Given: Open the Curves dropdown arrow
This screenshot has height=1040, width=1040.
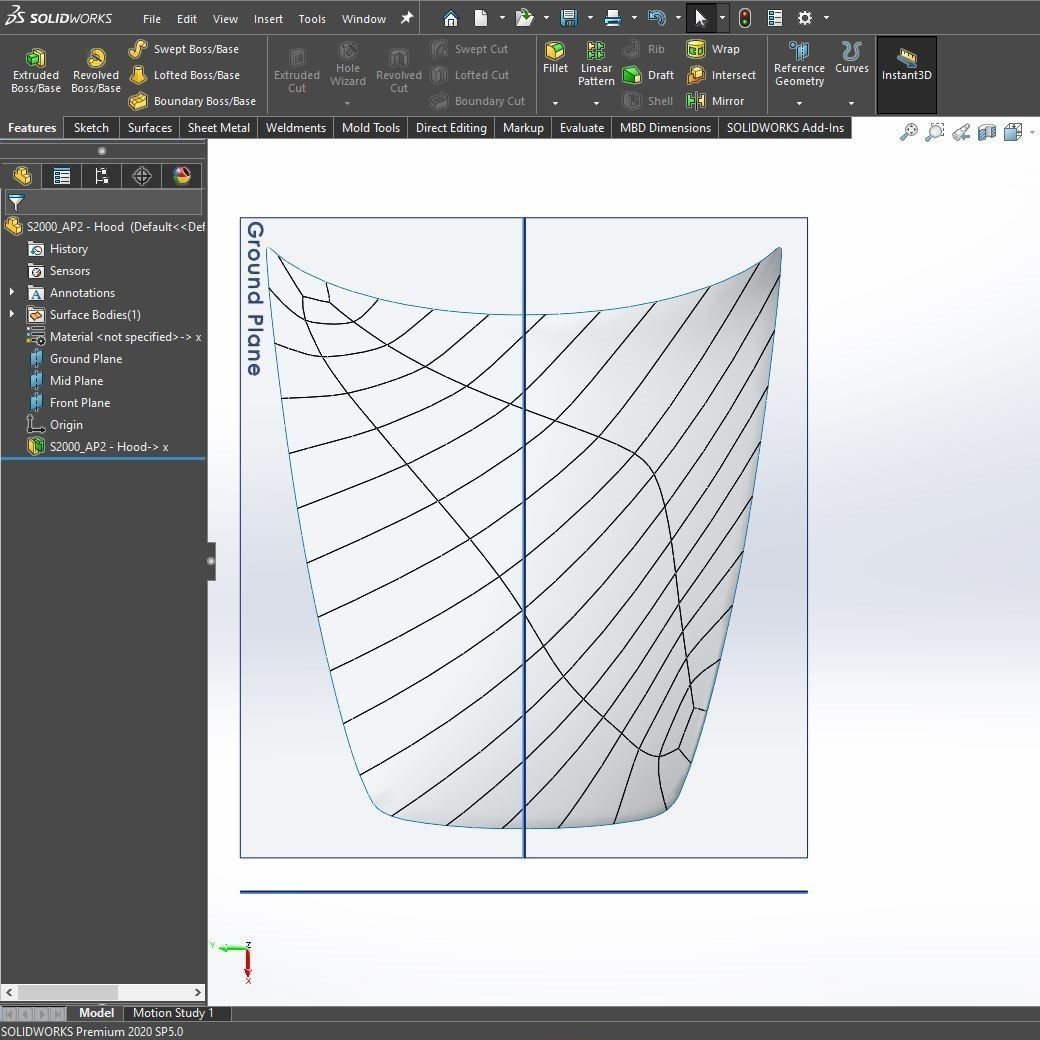Looking at the screenshot, I should (852, 103).
